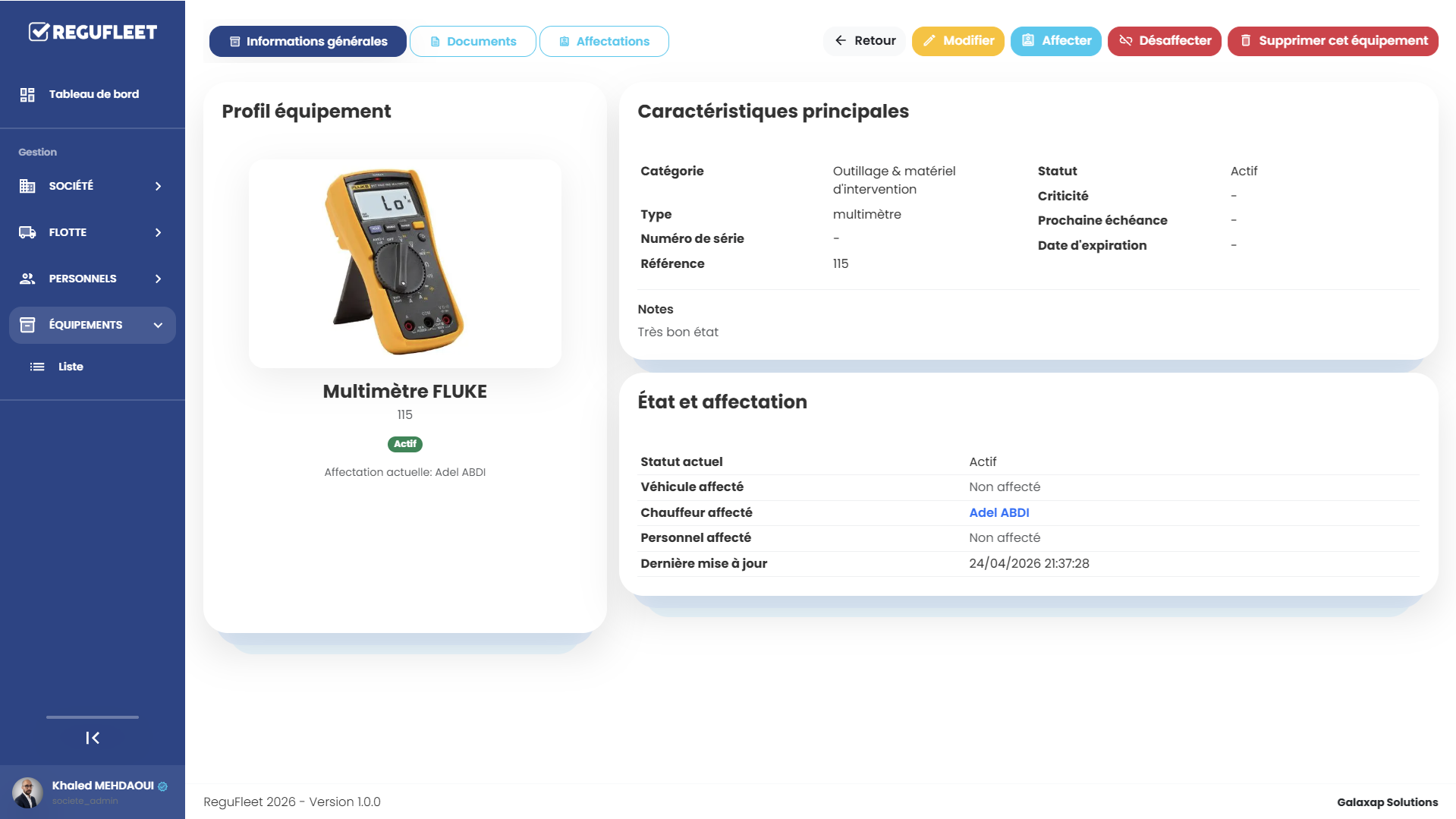Screen dimensions: 1456x819
Task: Go to Tableau de bord
Action: (x=93, y=94)
